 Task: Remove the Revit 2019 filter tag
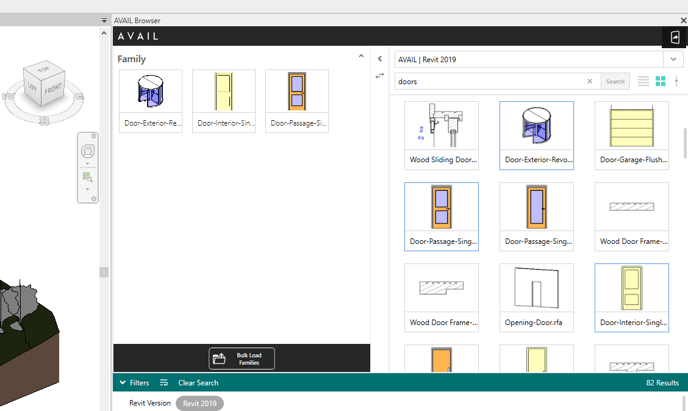[x=200, y=403]
